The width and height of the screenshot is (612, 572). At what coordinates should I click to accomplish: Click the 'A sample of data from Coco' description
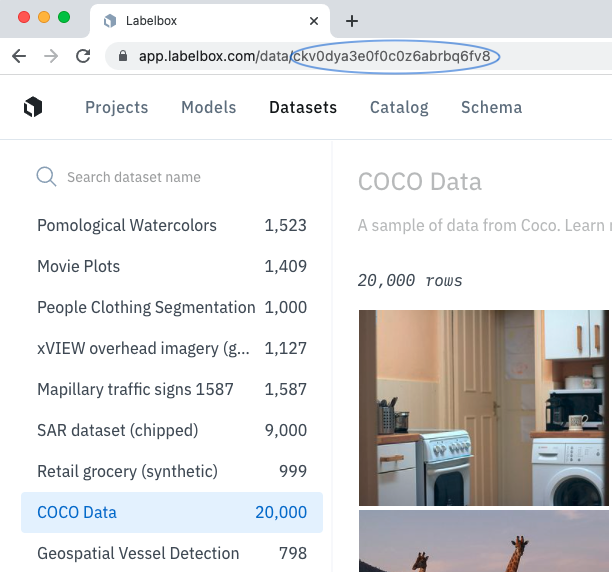click(x=485, y=226)
